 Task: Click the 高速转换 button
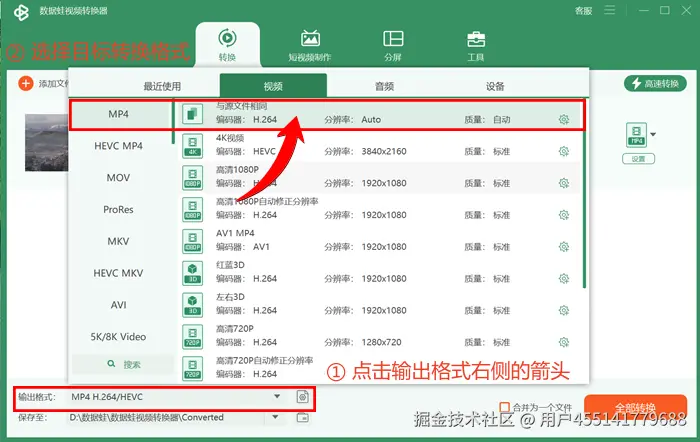[x=655, y=83]
